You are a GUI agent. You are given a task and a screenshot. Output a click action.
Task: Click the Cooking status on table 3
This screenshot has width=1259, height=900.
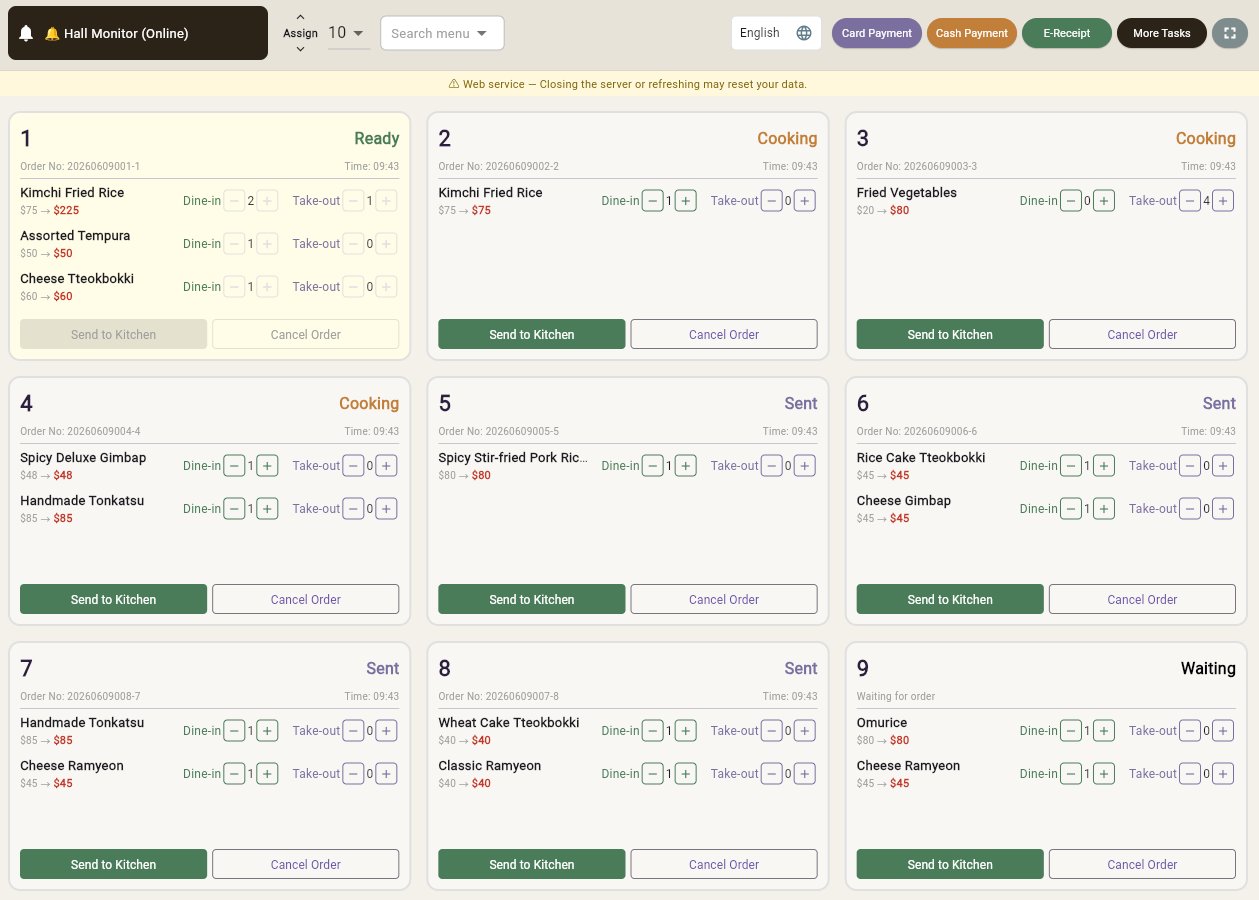pos(1205,138)
